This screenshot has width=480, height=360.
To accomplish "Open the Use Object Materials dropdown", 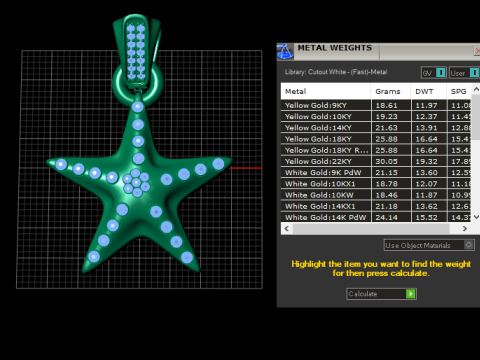I will tap(429, 245).
